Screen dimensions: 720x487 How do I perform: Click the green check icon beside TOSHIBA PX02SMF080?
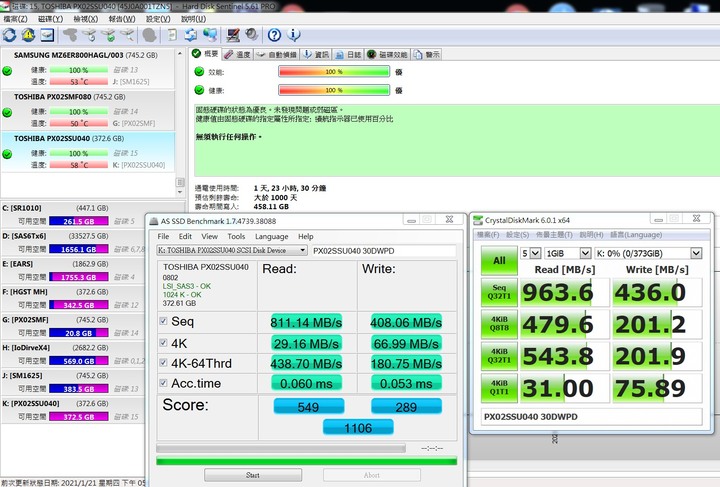pos(7,112)
